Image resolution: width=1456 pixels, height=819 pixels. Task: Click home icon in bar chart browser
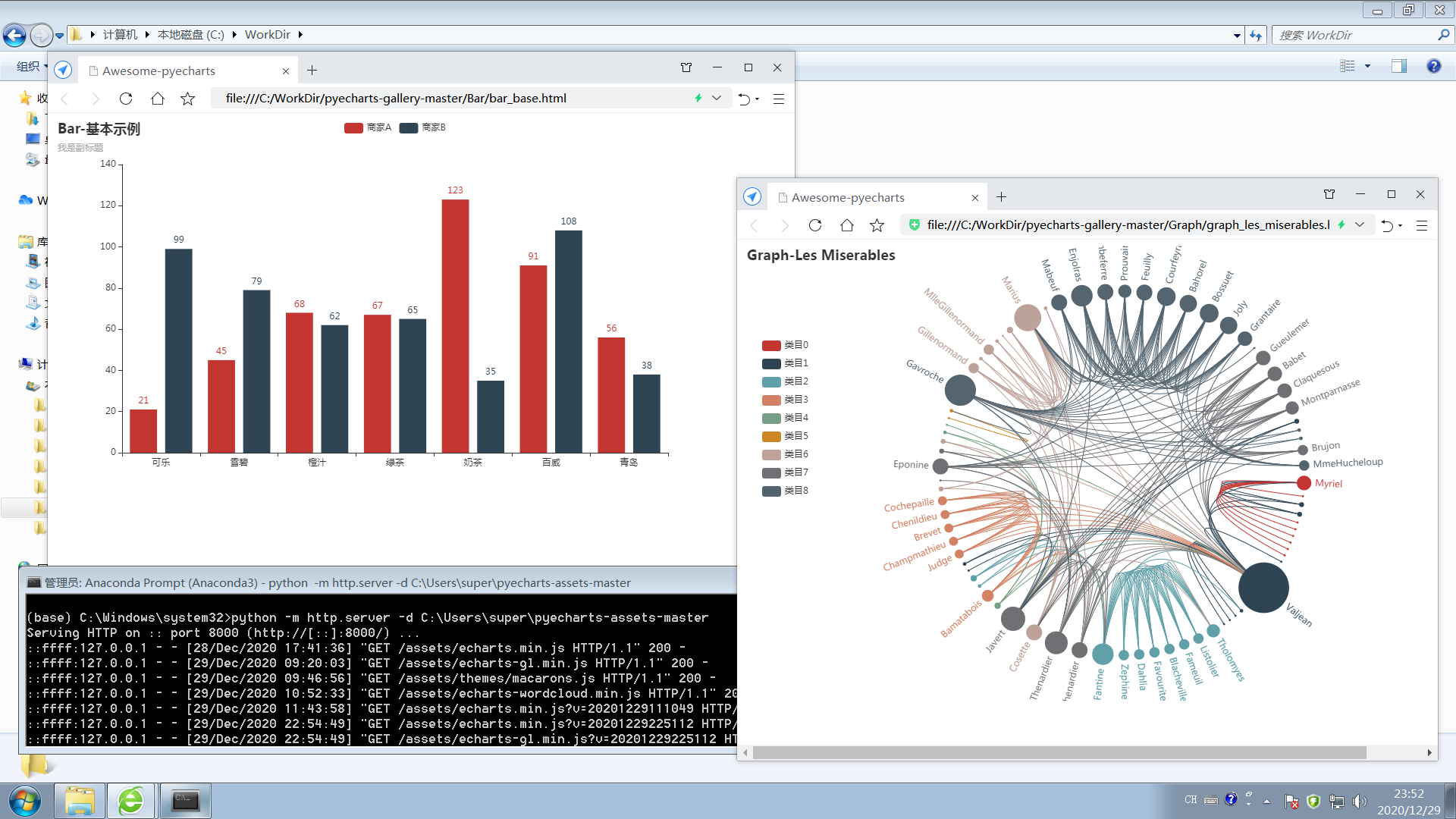tap(157, 99)
